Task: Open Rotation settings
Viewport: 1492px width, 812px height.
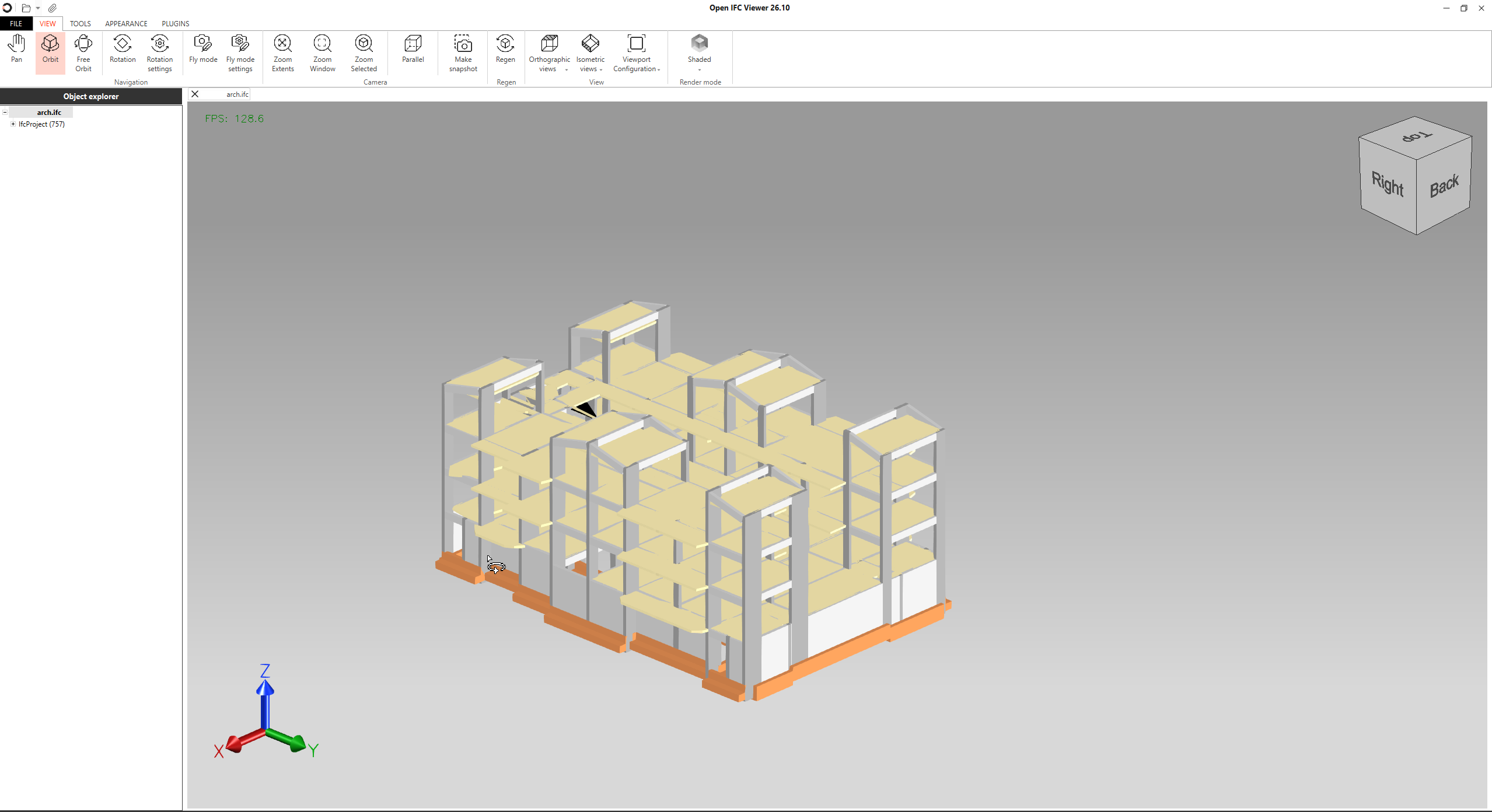Action: (x=159, y=52)
